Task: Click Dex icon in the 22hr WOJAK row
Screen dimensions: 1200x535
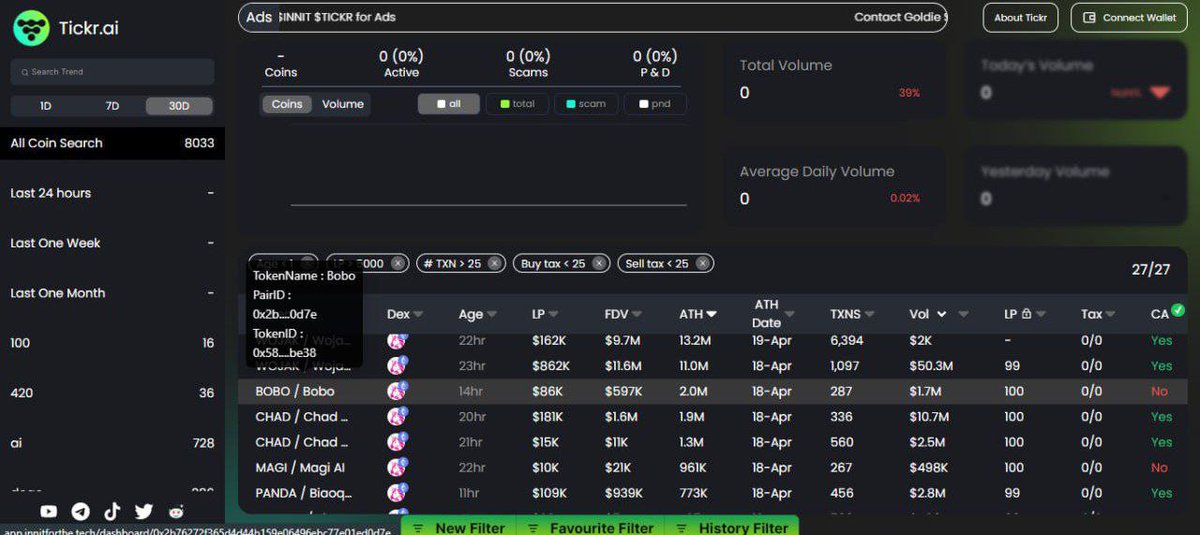Action: coord(397,341)
